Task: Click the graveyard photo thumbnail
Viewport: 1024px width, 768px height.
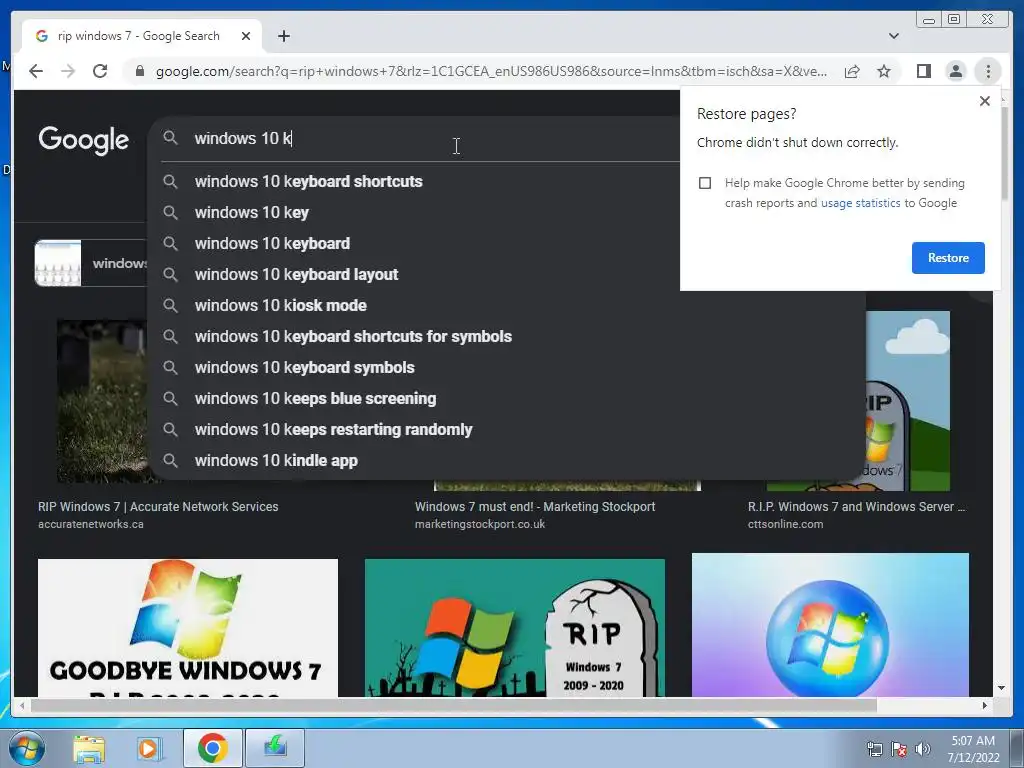Action: point(103,401)
